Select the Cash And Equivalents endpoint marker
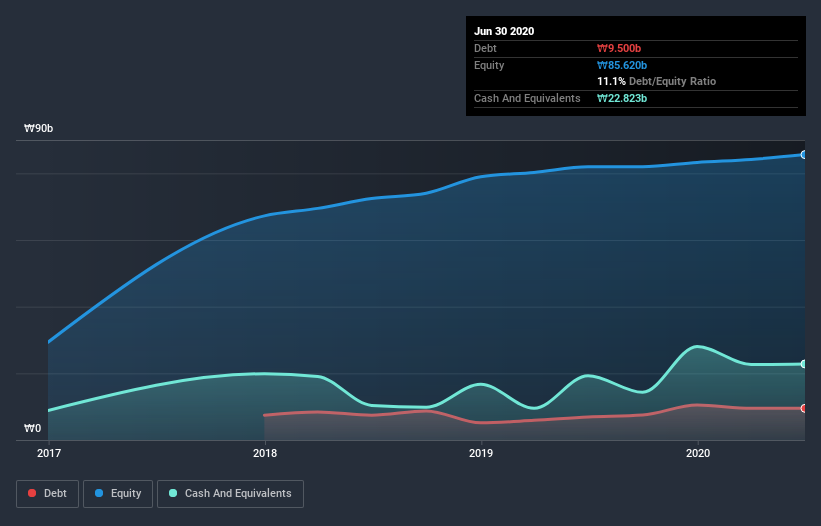Screen dimensions: 821x526 click(x=804, y=364)
